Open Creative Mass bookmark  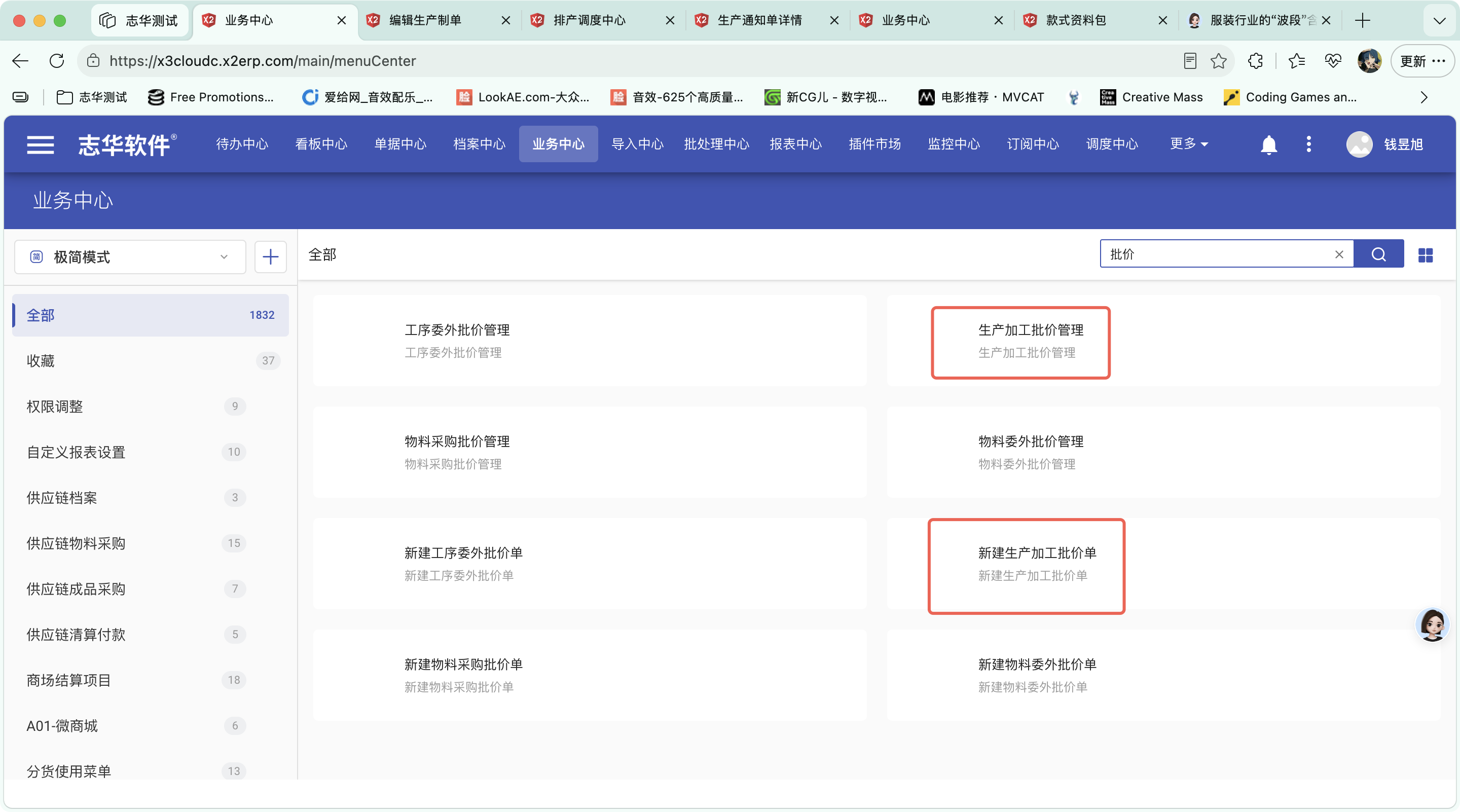(x=1151, y=97)
